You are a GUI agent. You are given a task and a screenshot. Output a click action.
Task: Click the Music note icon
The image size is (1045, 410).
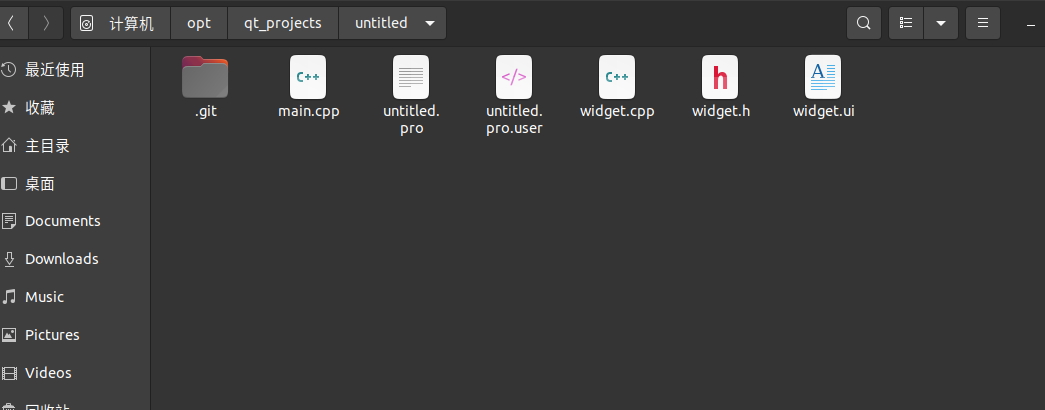9,297
